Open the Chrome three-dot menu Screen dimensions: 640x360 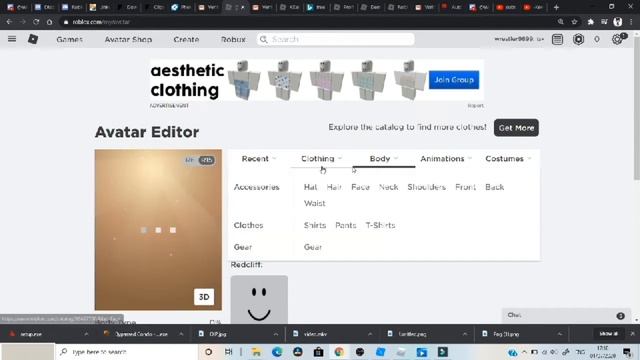click(631, 22)
